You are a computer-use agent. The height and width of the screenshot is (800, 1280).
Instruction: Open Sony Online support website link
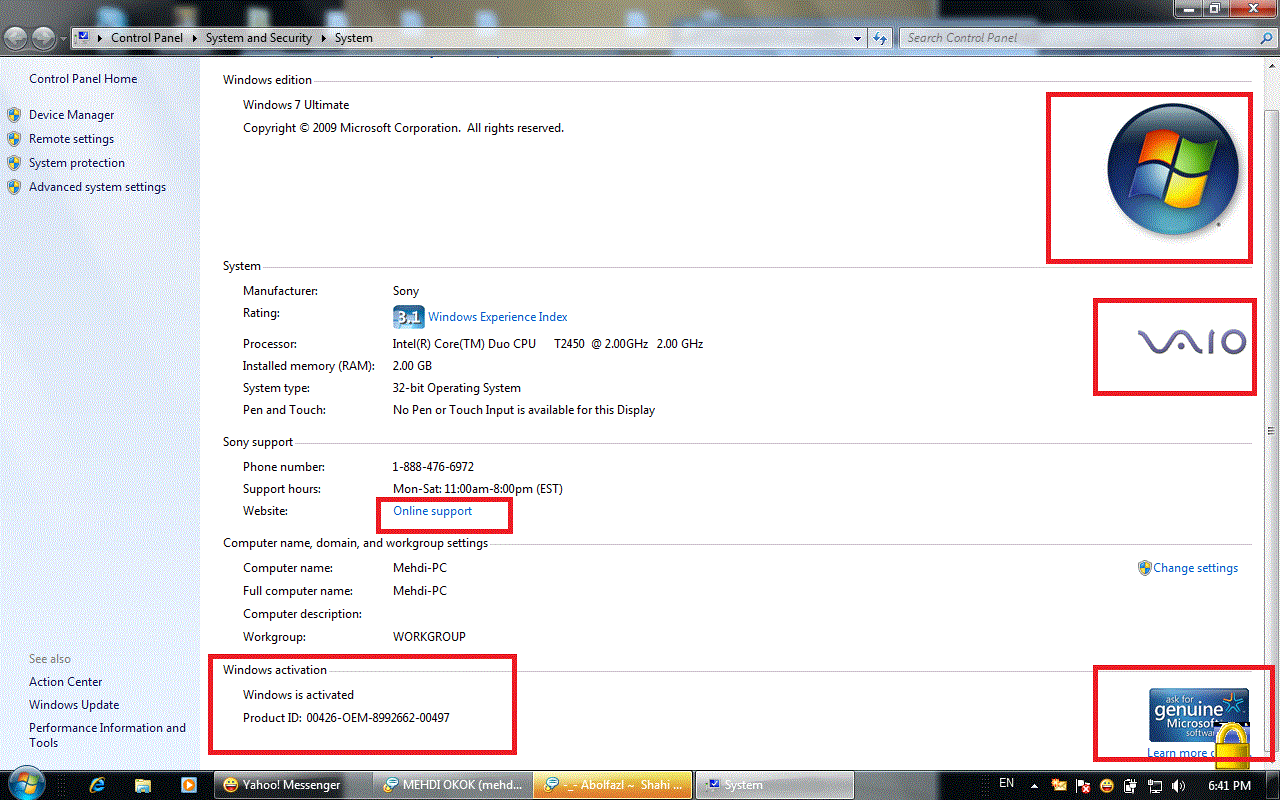(432, 511)
